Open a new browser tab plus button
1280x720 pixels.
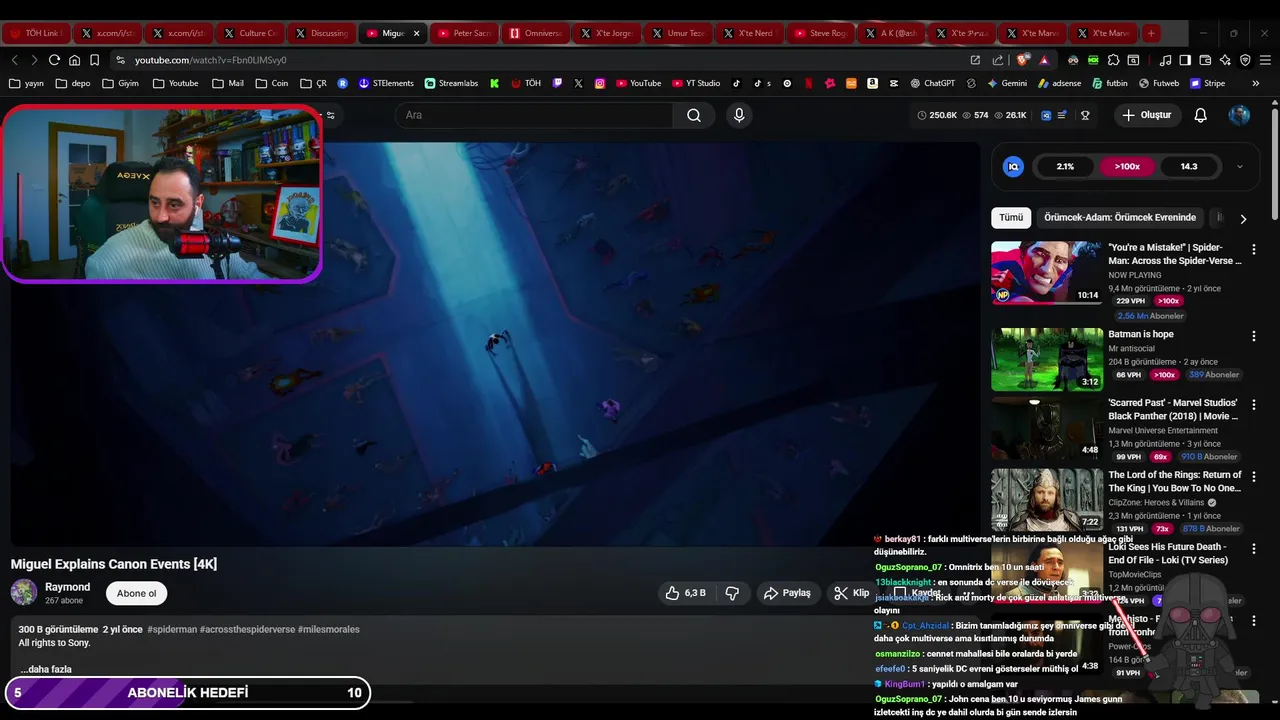point(1151,33)
